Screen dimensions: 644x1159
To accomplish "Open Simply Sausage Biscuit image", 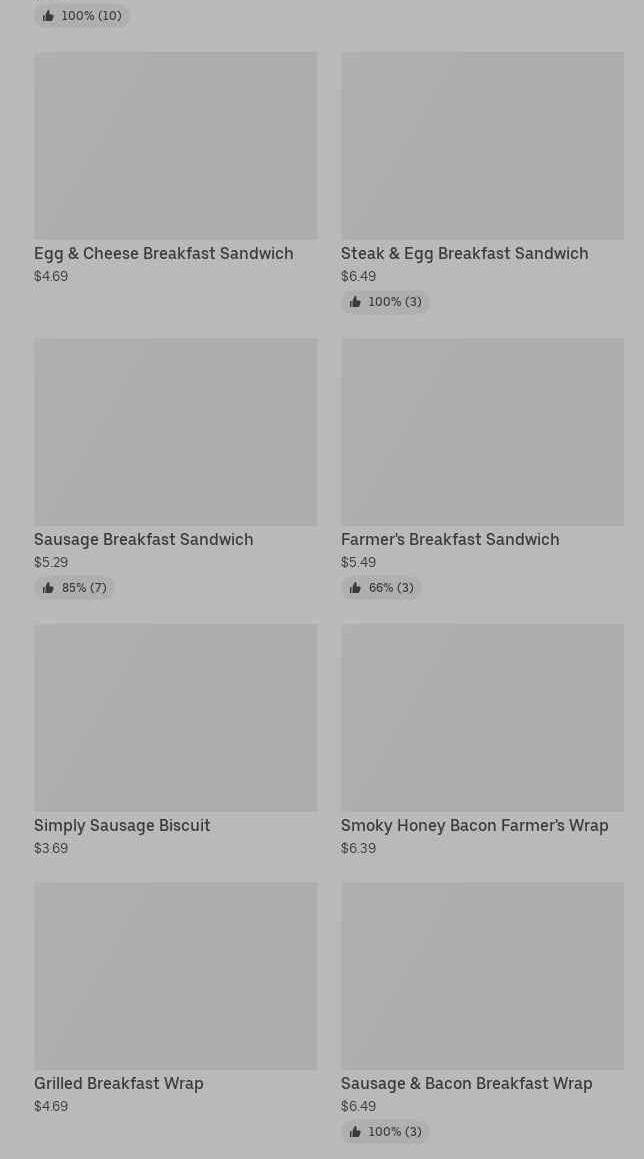I will [x=175, y=718].
